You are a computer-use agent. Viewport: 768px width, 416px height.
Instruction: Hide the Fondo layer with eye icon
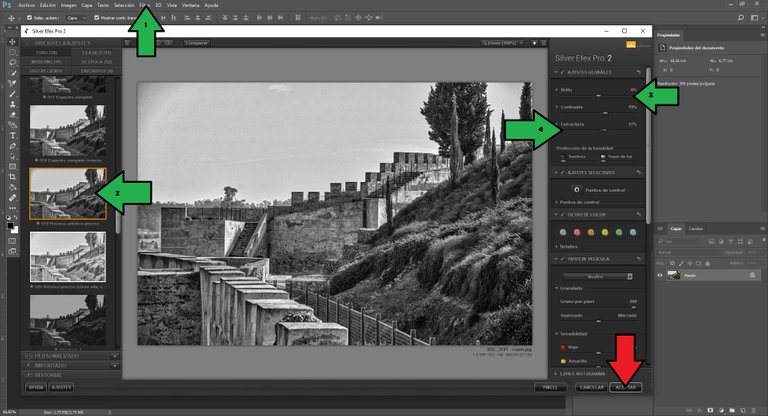coord(660,275)
